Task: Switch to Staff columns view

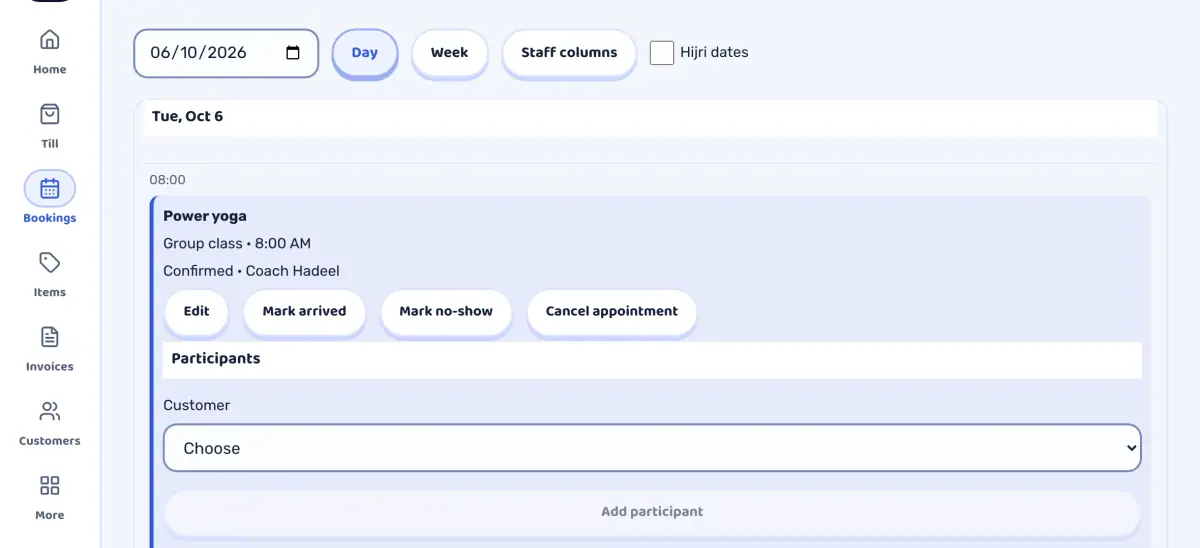Action: [569, 53]
